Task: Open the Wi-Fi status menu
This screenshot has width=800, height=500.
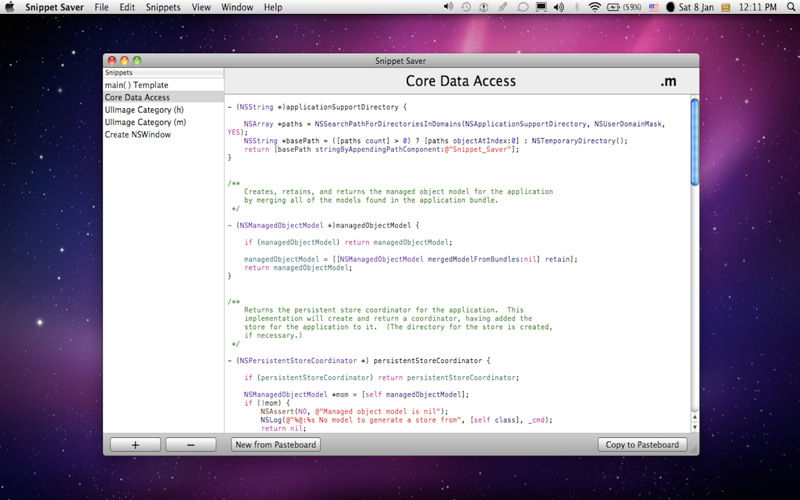Action: point(594,7)
